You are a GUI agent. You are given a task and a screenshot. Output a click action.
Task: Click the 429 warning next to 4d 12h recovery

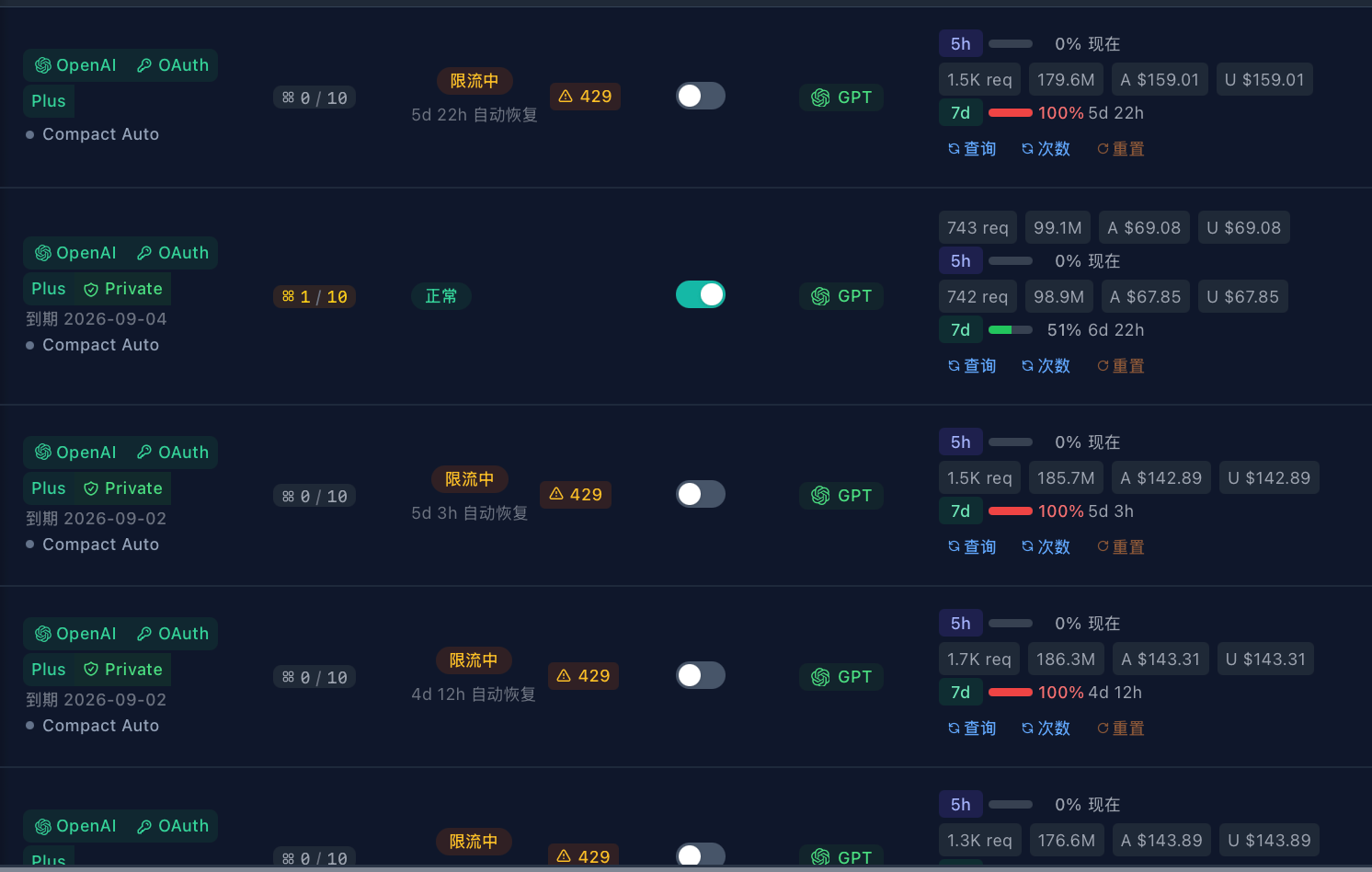point(584,676)
